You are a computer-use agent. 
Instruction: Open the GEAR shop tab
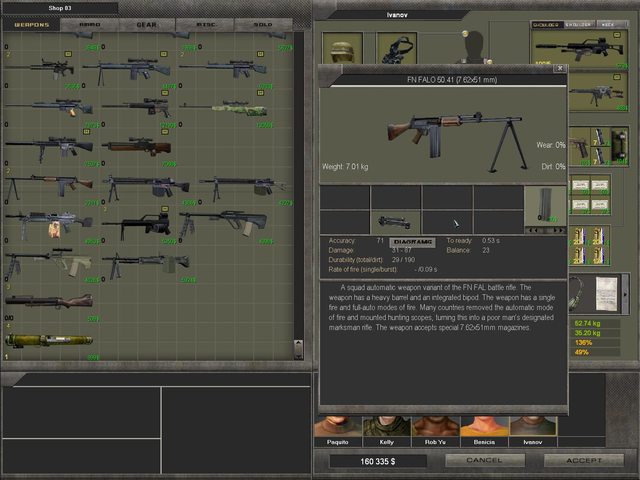147,25
